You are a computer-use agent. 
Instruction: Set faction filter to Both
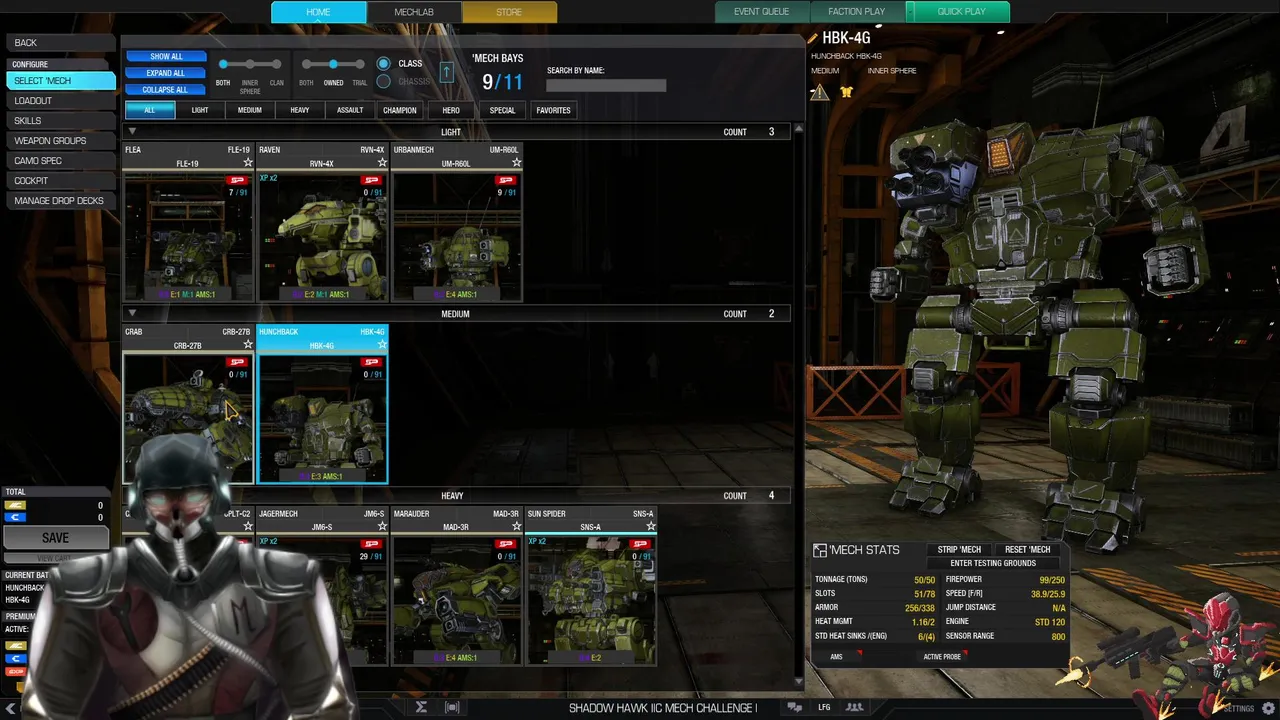pos(223,65)
